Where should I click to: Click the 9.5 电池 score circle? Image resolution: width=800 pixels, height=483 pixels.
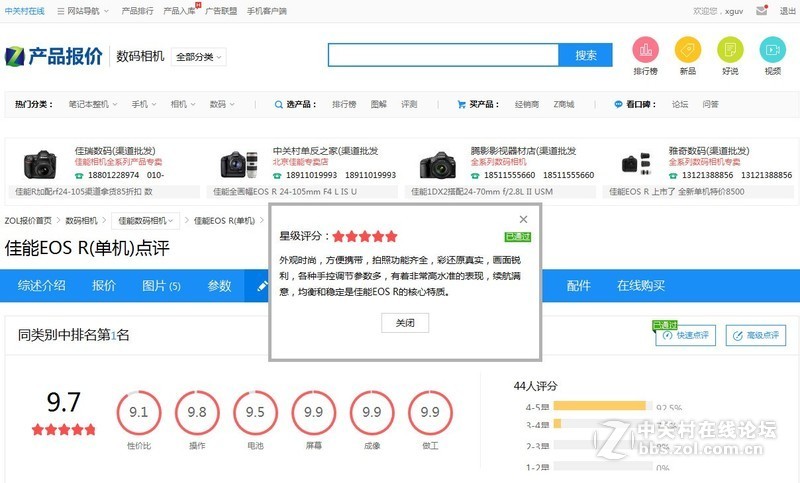[x=255, y=412]
